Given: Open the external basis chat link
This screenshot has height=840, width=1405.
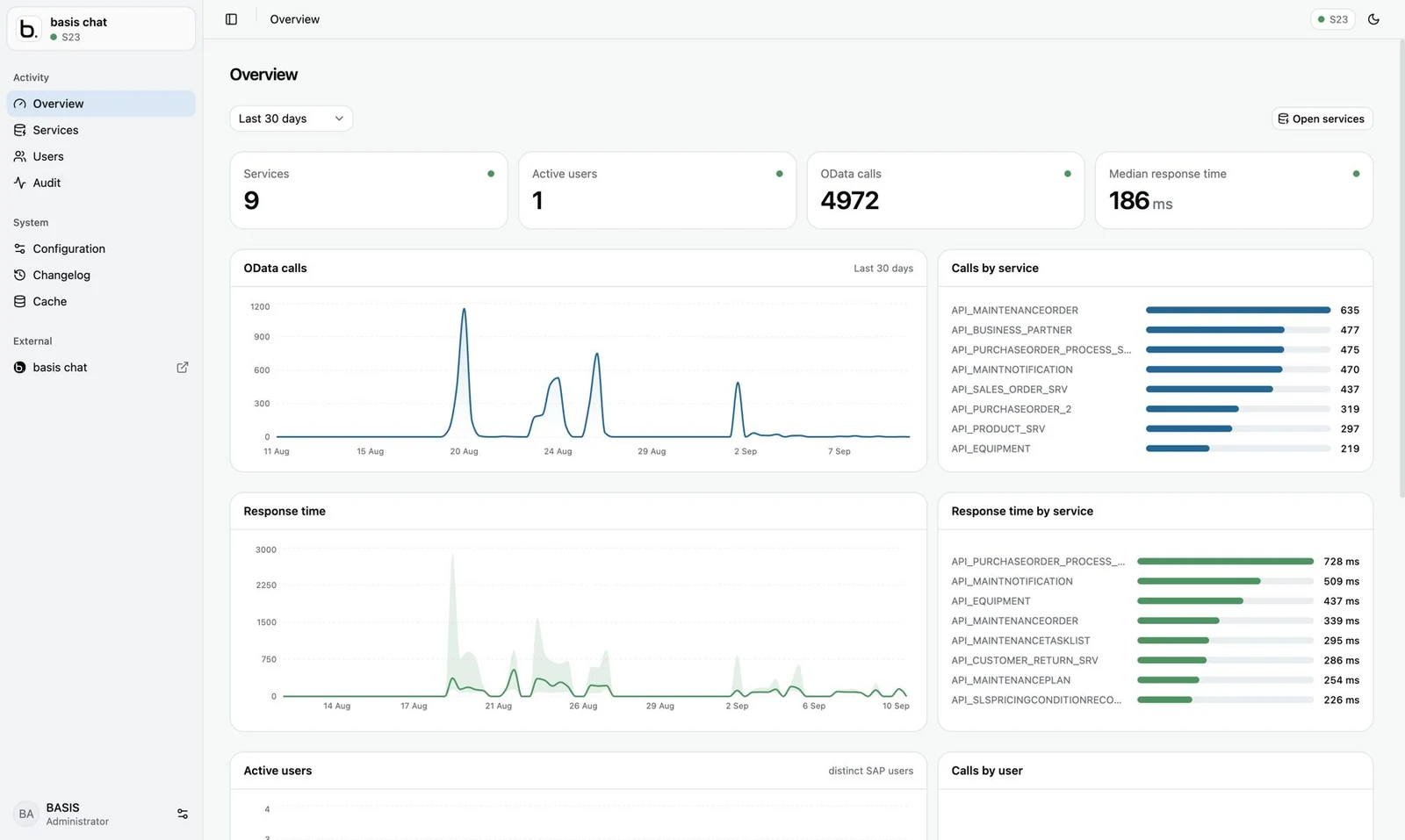Looking at the screenshot, I should [101, 367].
